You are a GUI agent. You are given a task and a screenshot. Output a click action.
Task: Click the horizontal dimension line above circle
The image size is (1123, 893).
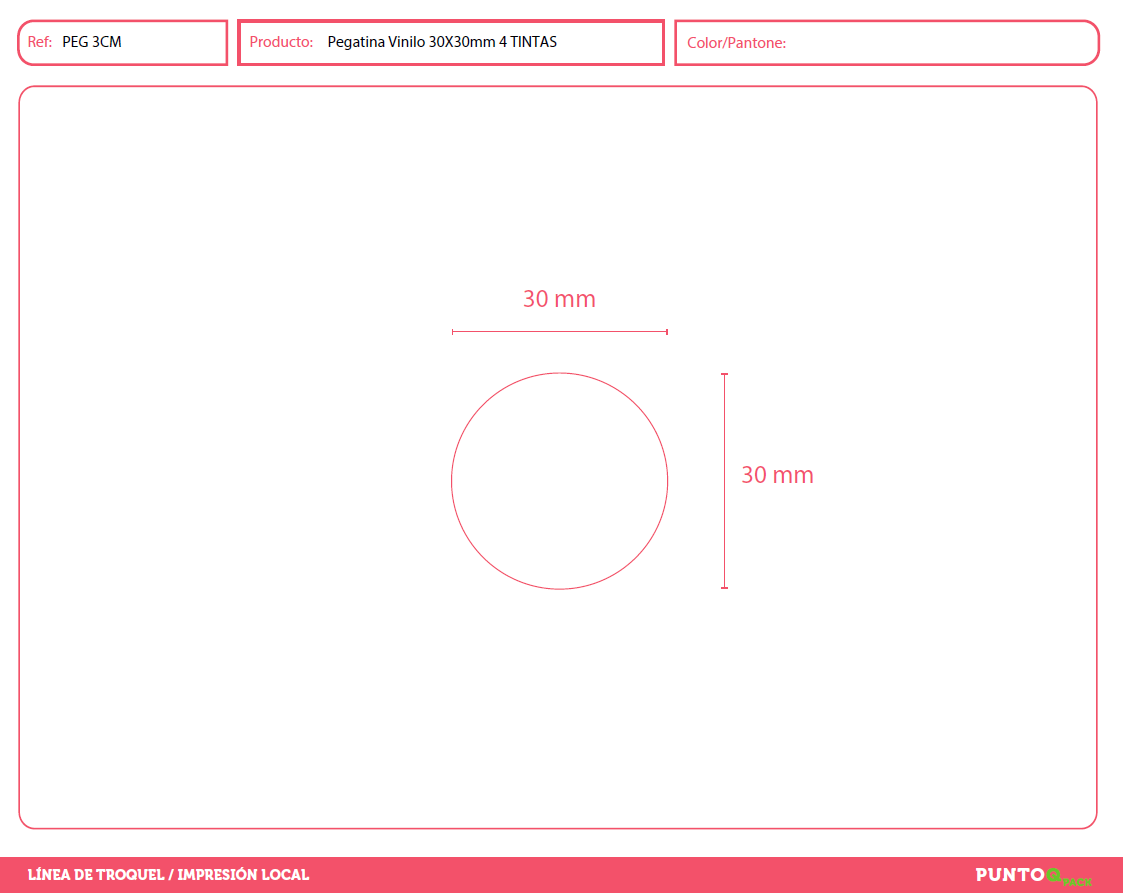[559, 332]
